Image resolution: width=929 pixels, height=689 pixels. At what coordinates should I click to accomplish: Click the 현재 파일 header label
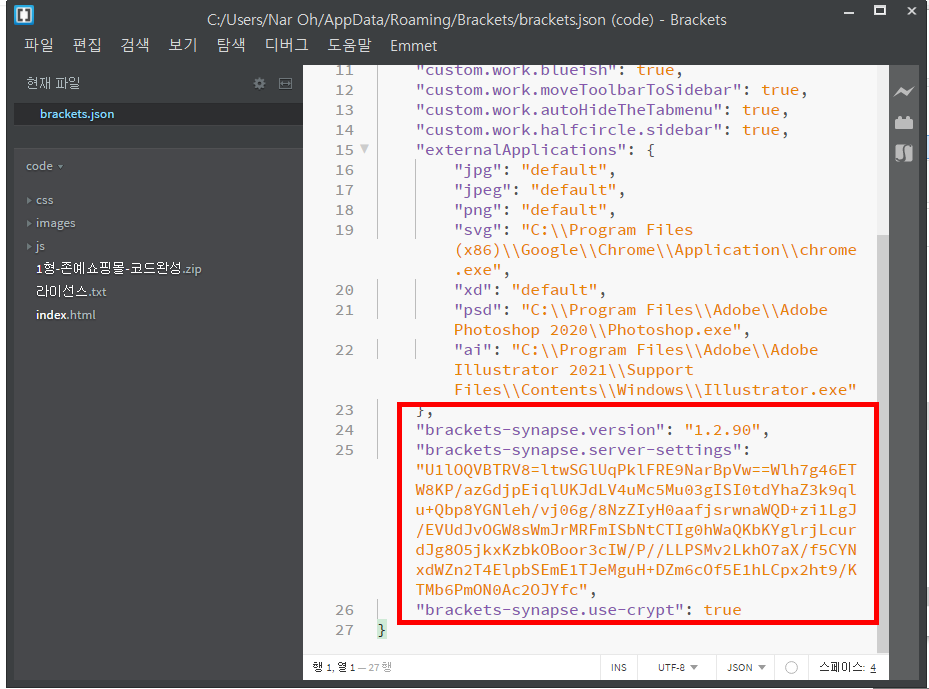point(53,84)
